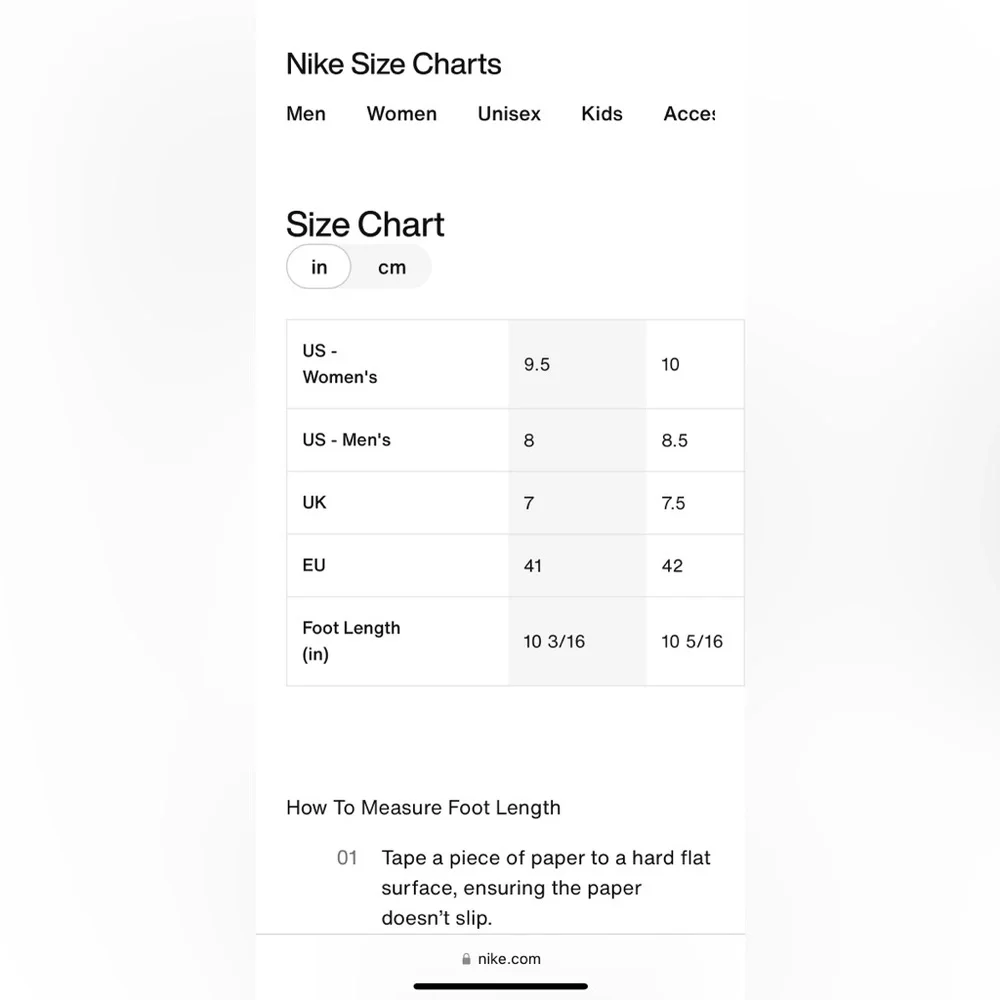The image size is (1000, 1000).
Task: Tap the UK size 7 cell
Action: coord(529,503)
